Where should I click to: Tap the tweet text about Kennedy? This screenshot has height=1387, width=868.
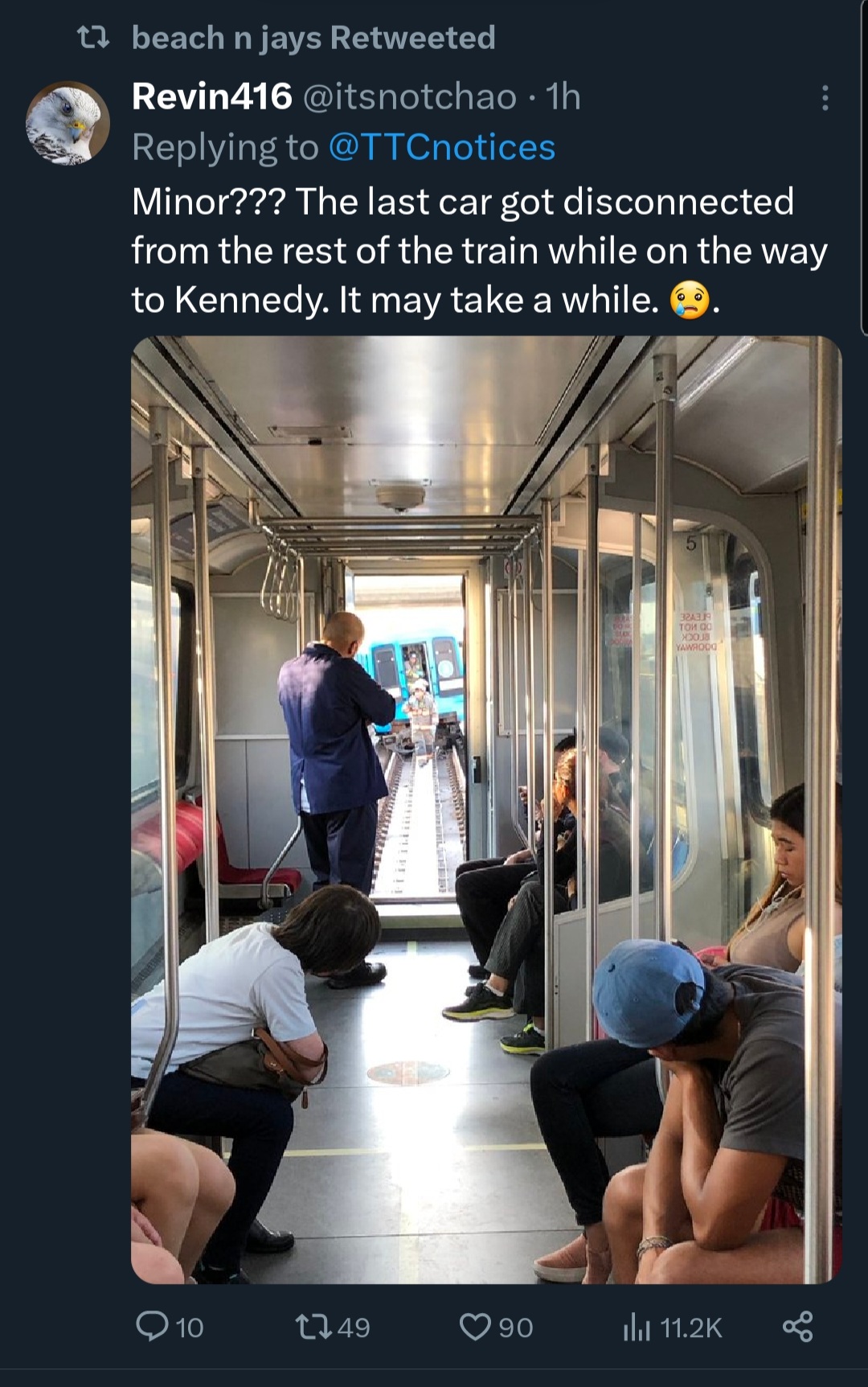478,250
